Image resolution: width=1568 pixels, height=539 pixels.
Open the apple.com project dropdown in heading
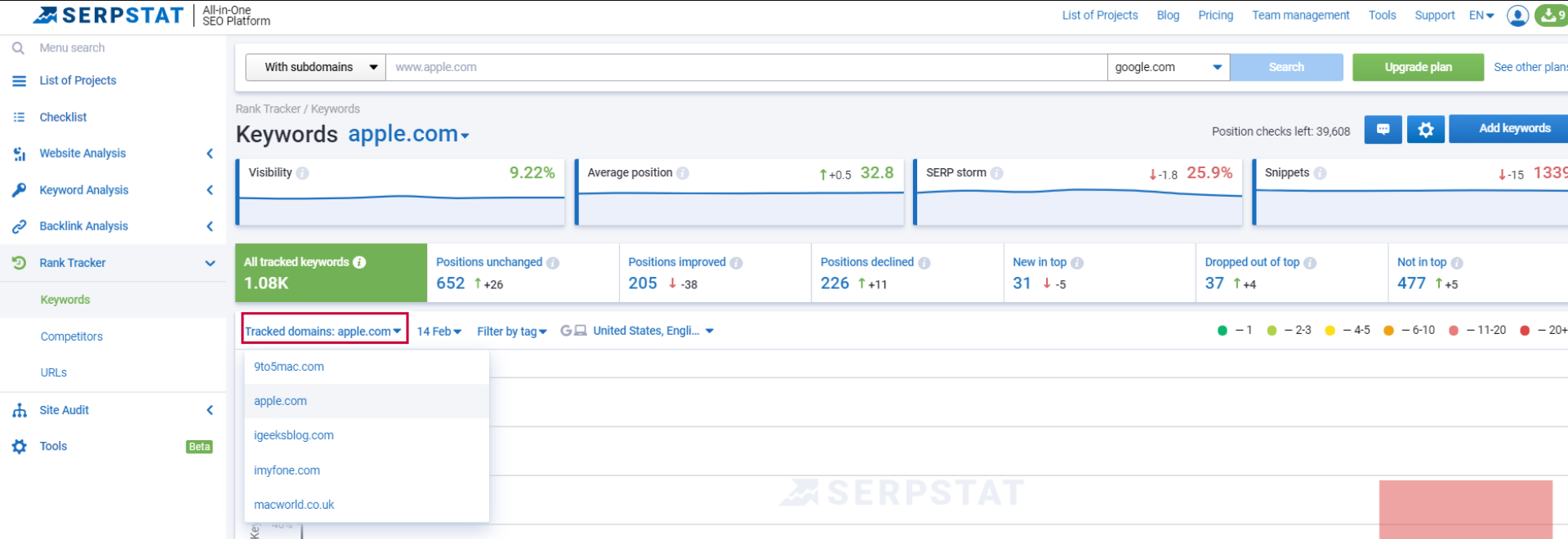click(x=408, y=134)
